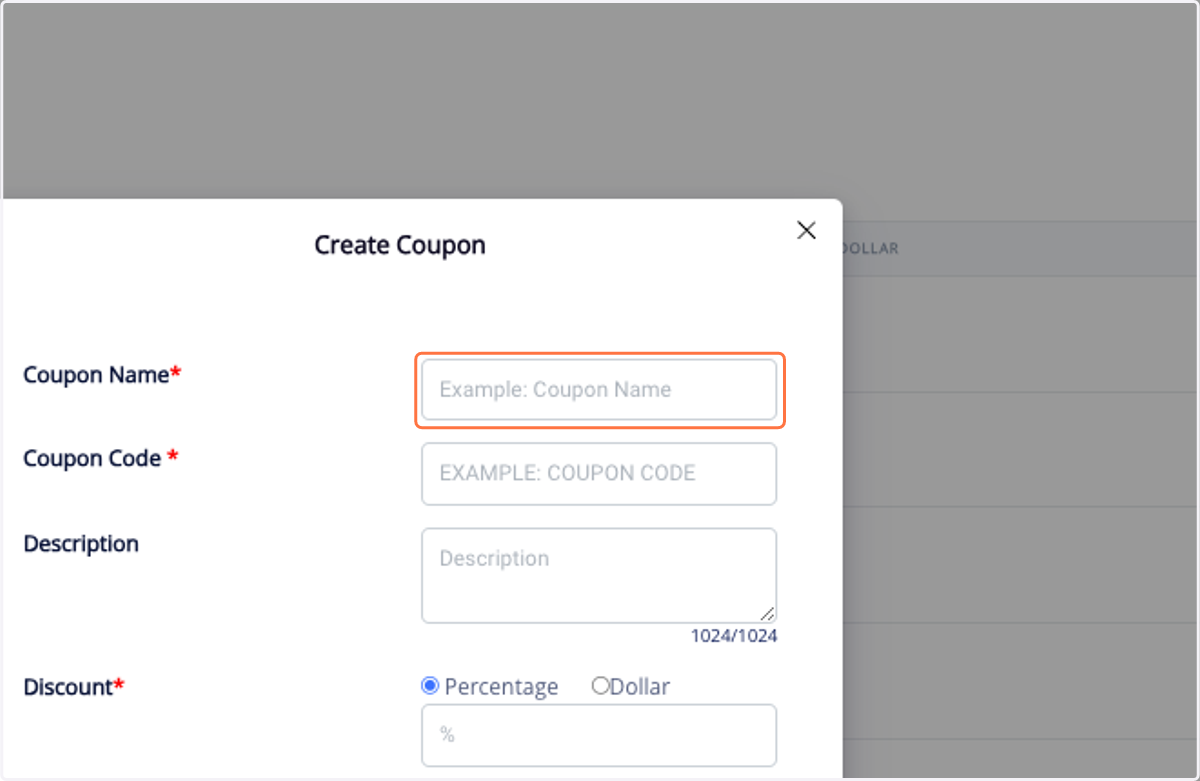Image resolution: width=1200 pixels, height=781 pixels.
Task: Click the DOLLAR column header behind dialog
Action: pyautogui.click(x=871, y=248)
